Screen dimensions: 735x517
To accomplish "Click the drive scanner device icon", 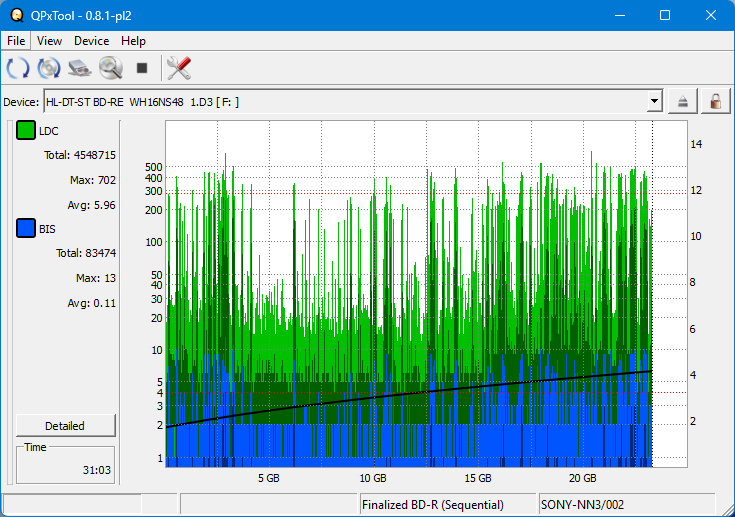I will click(80, 68).
